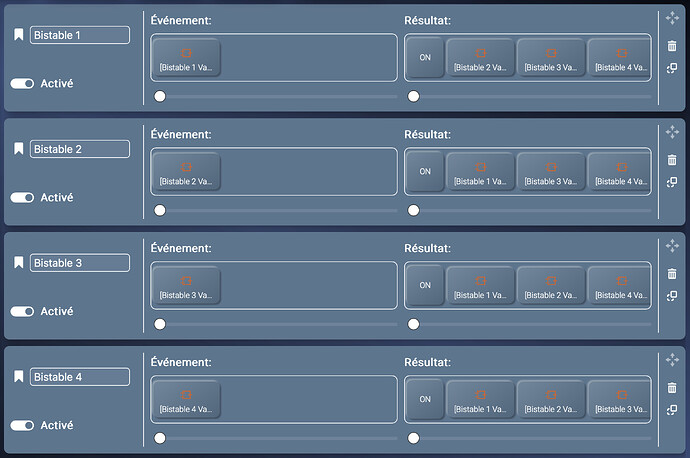Delete the Bistable 4 rule with trash icon
This screenshot has width=690, height=458.
[x=672, y=387]
